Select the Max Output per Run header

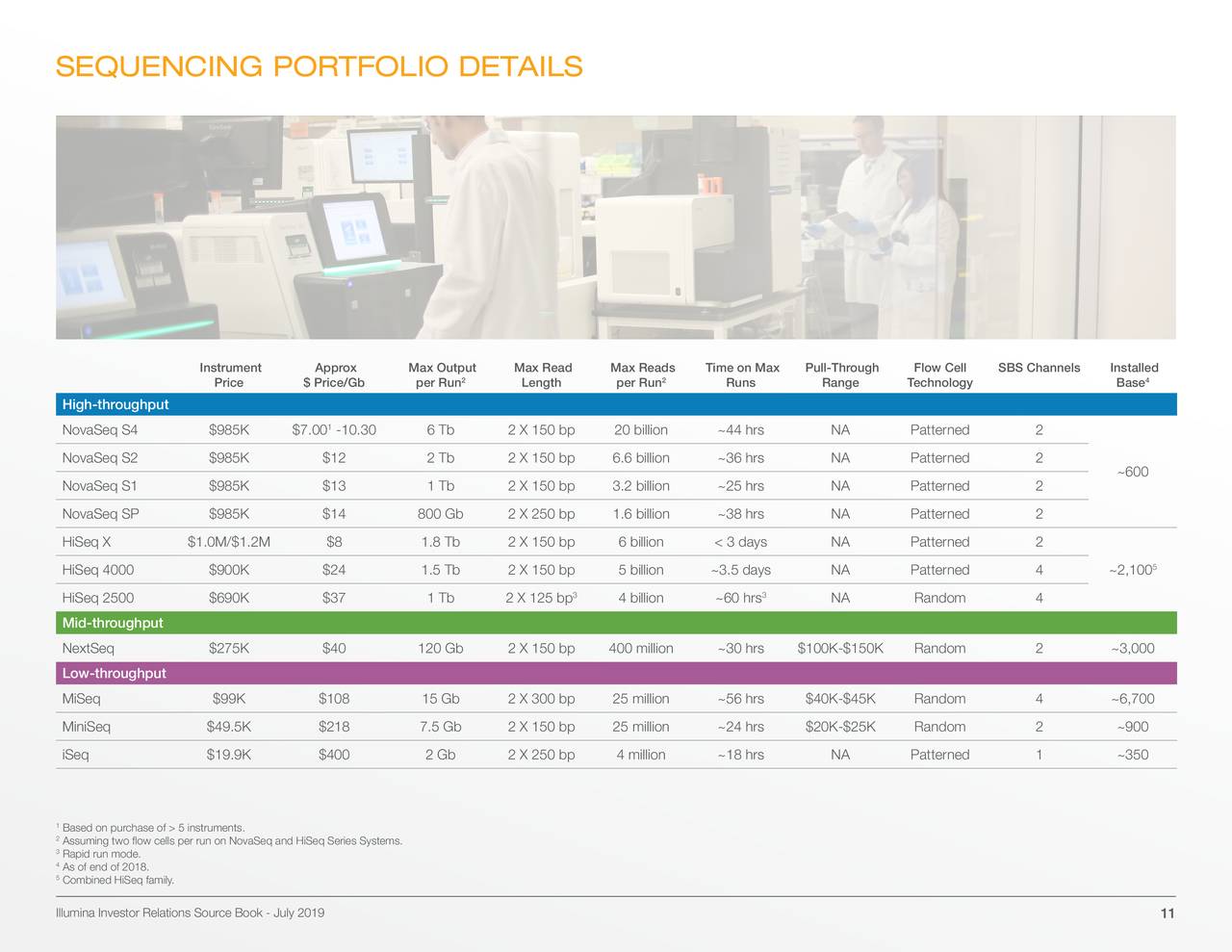click(x=442, y=375)
